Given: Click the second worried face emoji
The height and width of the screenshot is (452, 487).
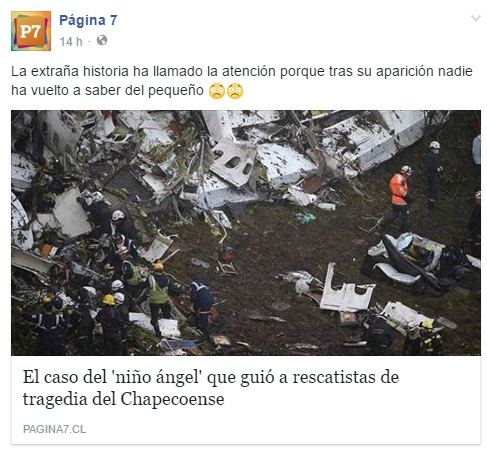Looking at the screenshot, I should (235, 91).
